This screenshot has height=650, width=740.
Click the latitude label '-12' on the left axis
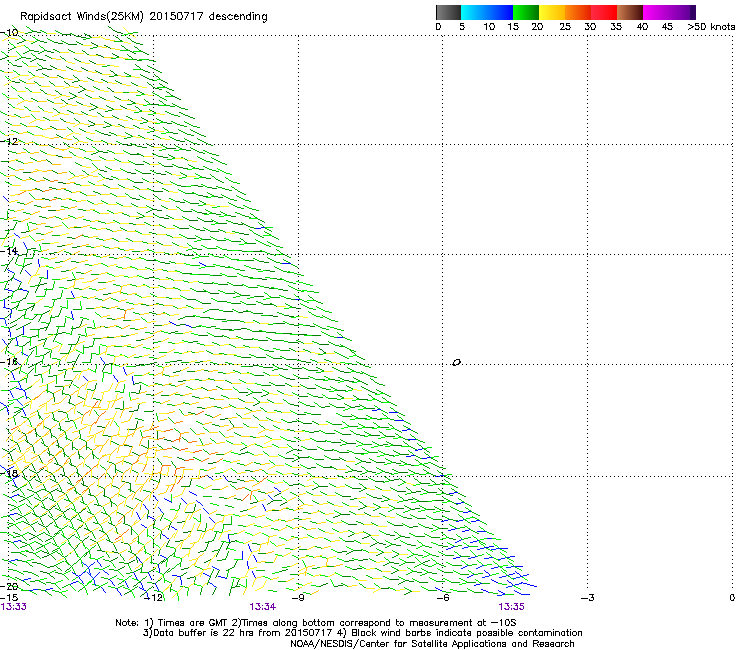[x=9, y=142]
